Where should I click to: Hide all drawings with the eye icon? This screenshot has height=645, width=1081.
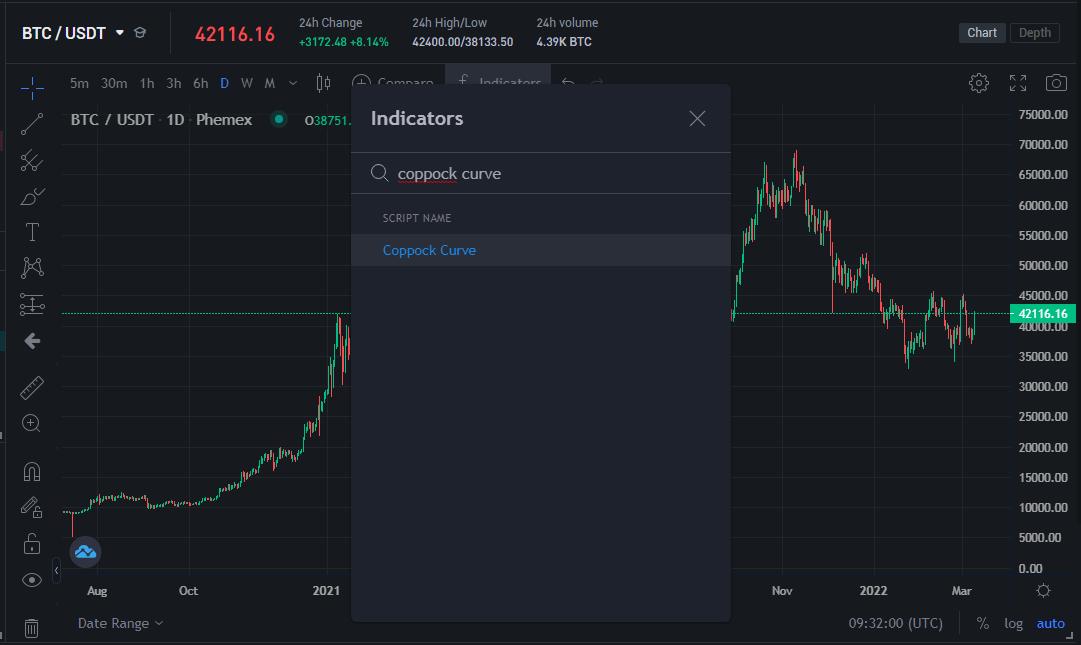click(32, 579)
